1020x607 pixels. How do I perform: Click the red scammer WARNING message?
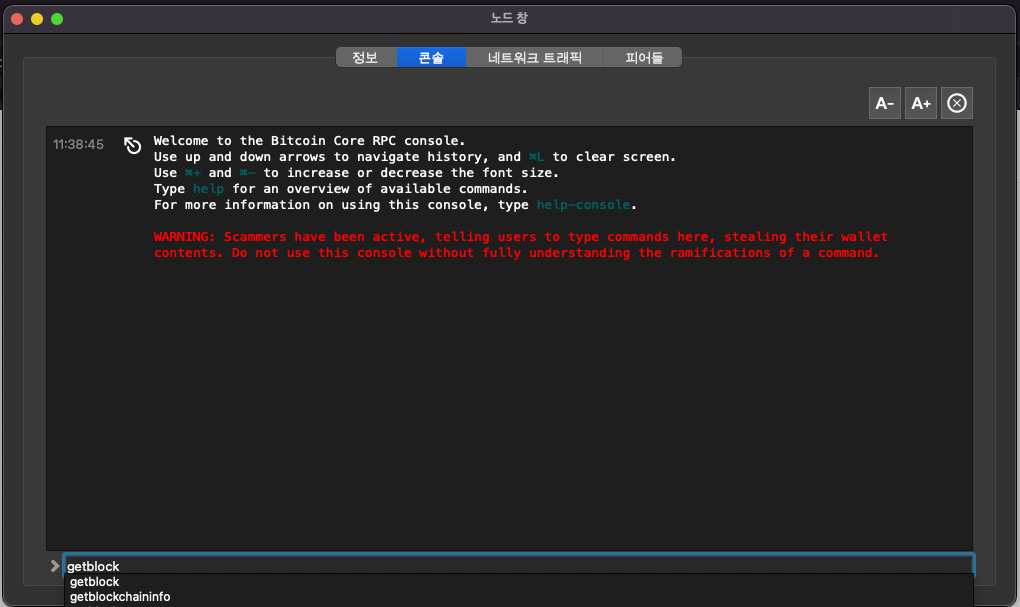tap(520, 245)
